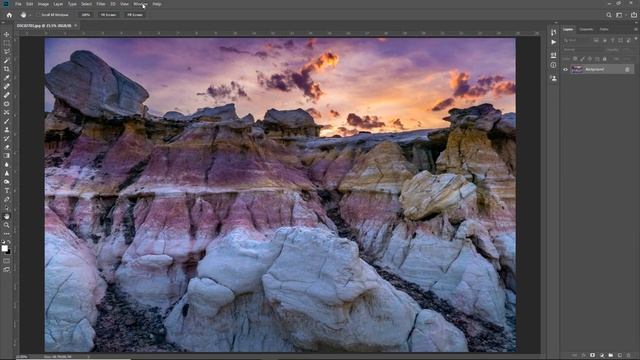Click the Fill Screen button
The width and height of the screenshot is (640, 360).
[135, 15]
